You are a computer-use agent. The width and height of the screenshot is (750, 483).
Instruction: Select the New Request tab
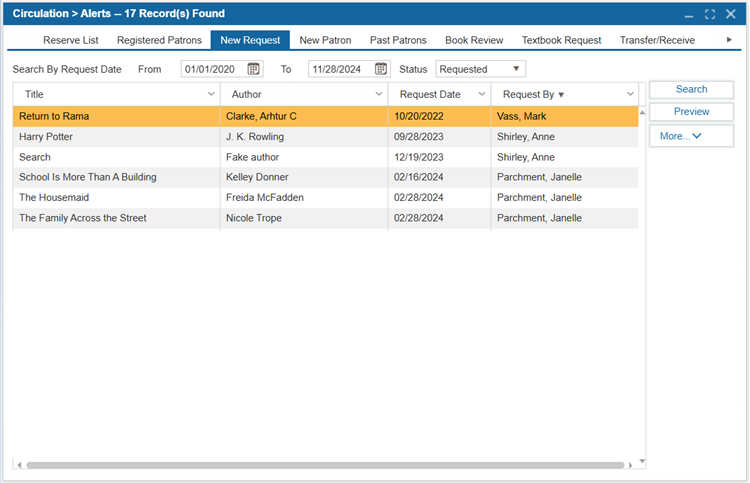click(x=250, y=40)
